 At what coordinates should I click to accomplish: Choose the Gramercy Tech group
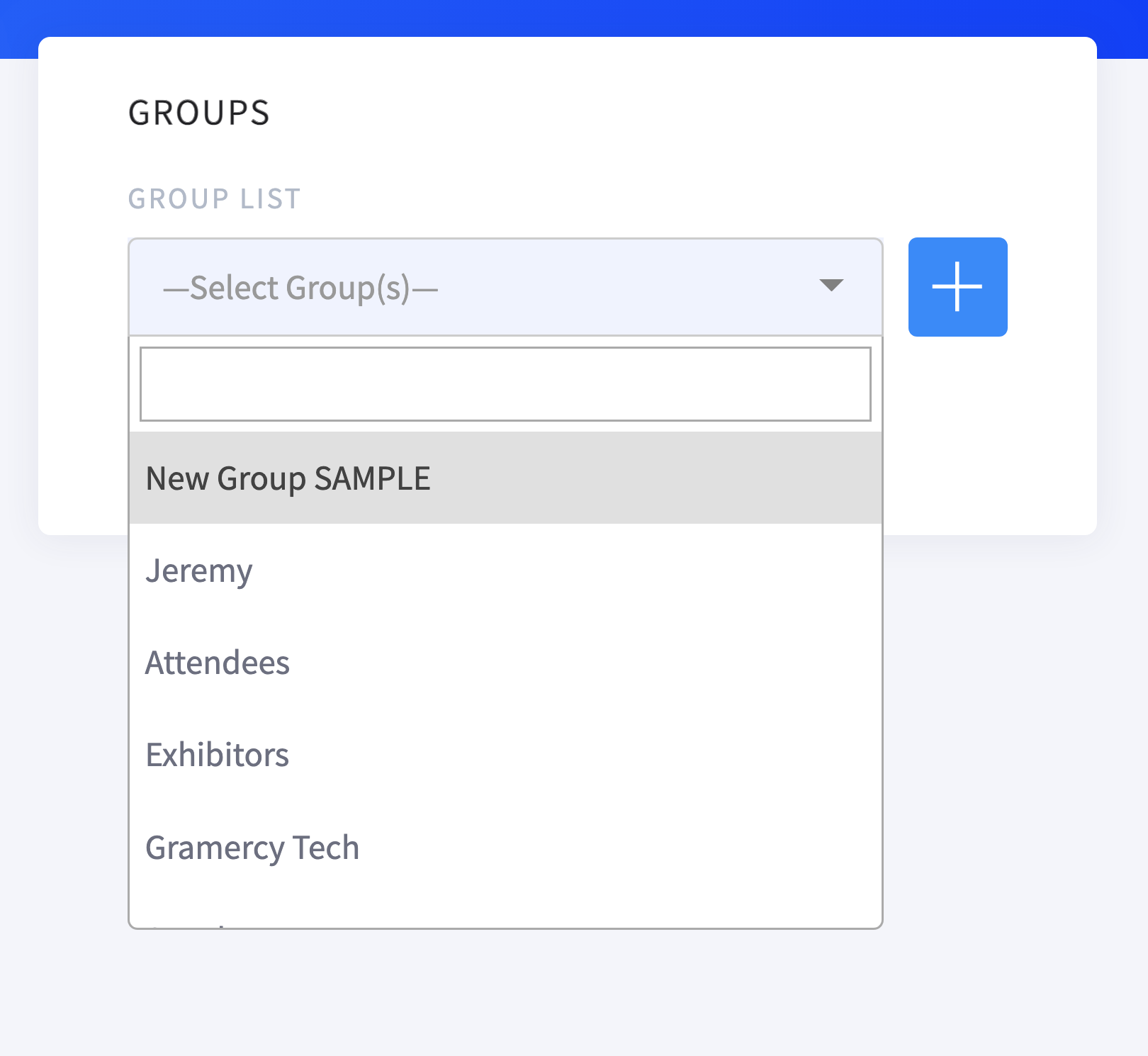[x=505, y=847]
